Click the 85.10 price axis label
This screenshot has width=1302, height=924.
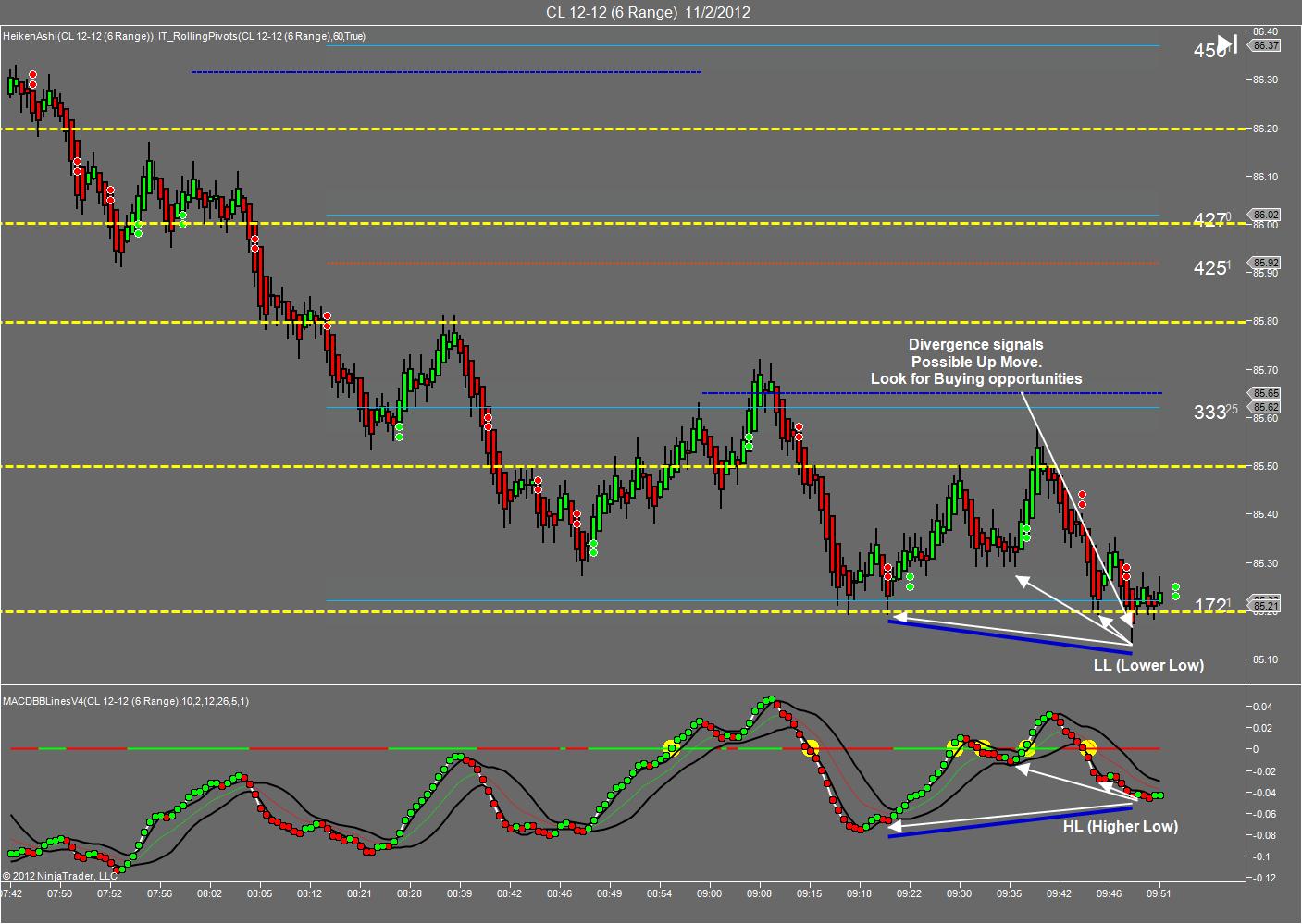pos(1265,659)
